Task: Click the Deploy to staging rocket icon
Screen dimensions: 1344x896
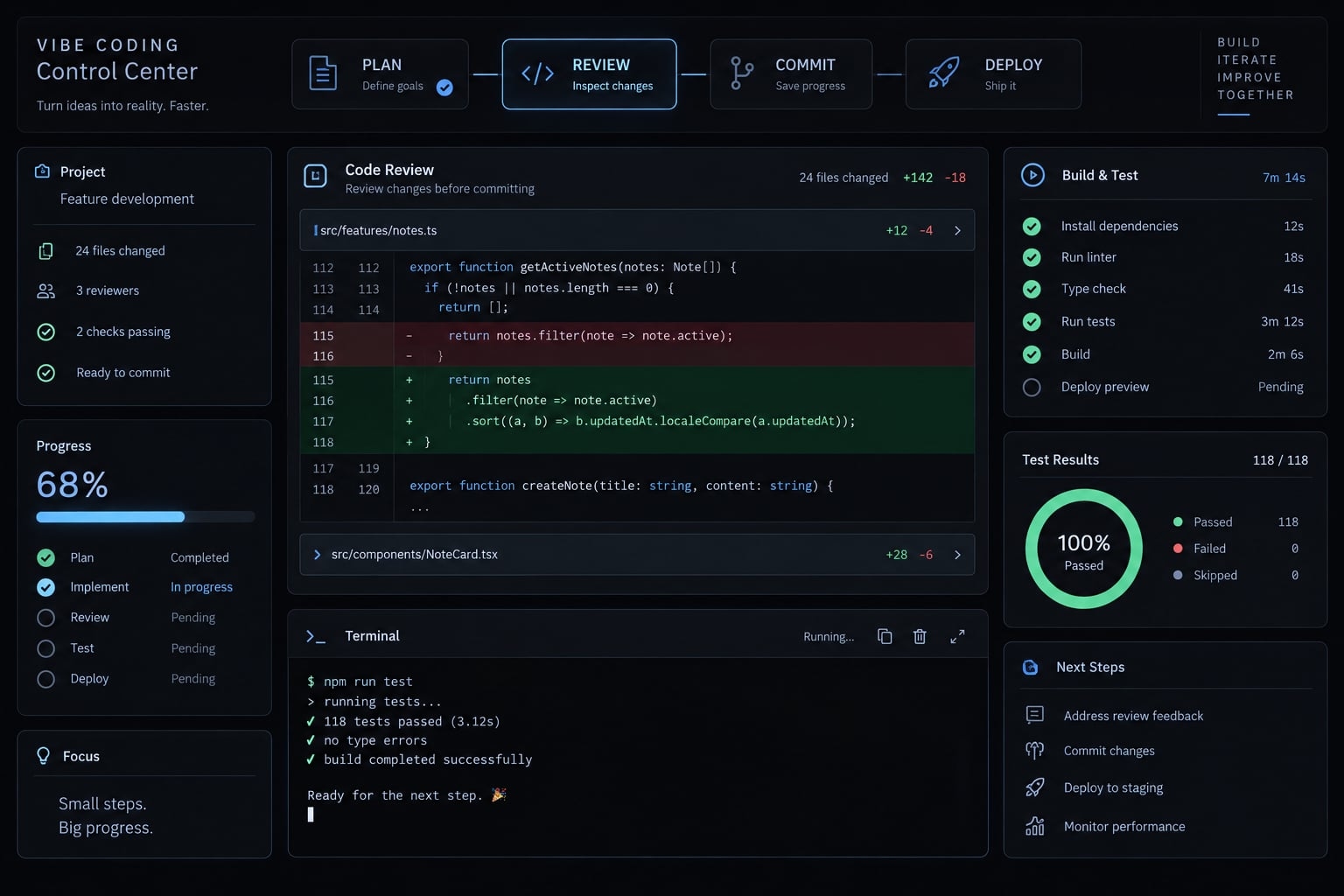Action: click(x=1034, y=787)
